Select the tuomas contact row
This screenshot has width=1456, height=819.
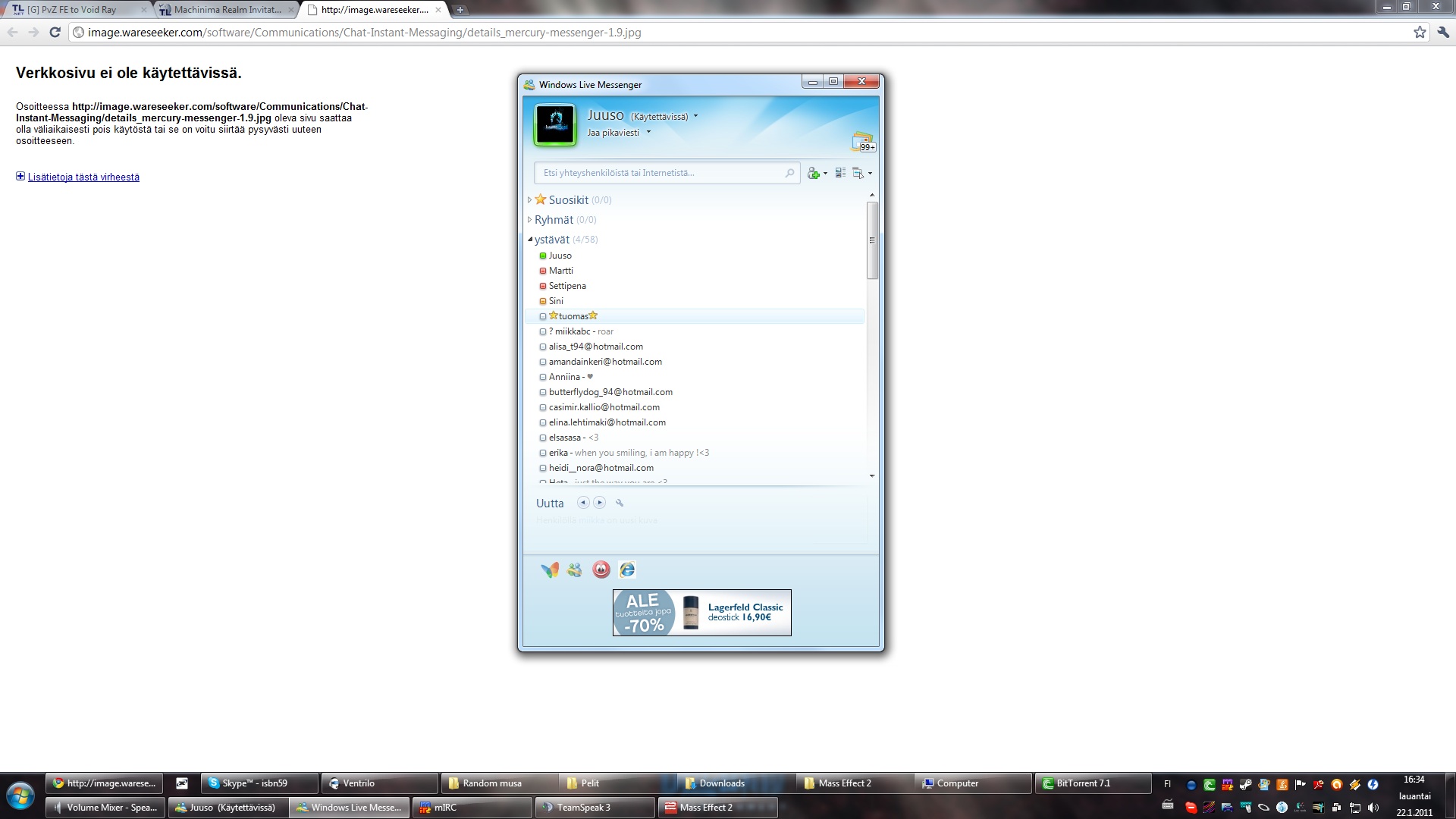[x=695, y=316]
